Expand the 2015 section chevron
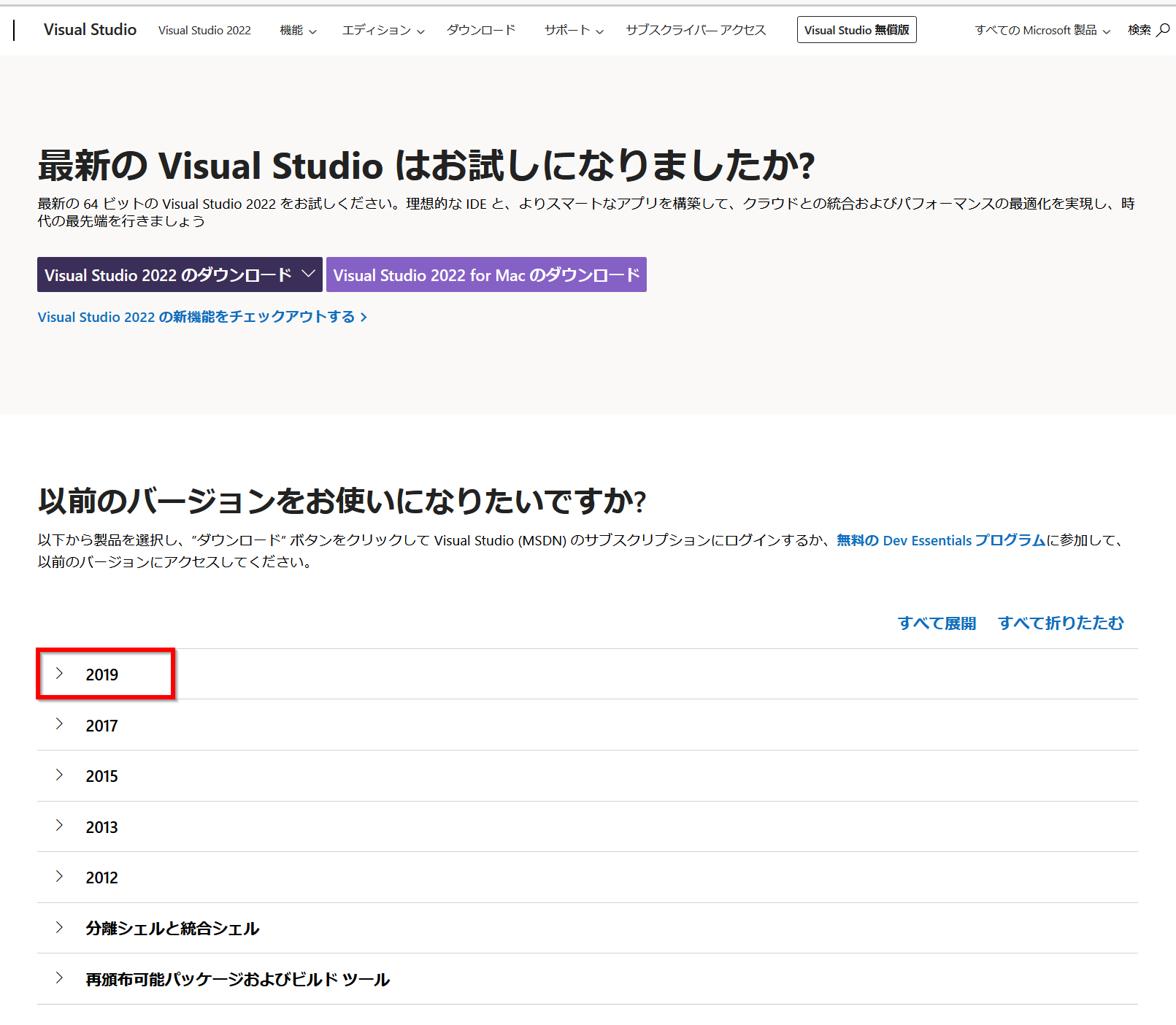 pyautogui.click(x=60, y=775)
